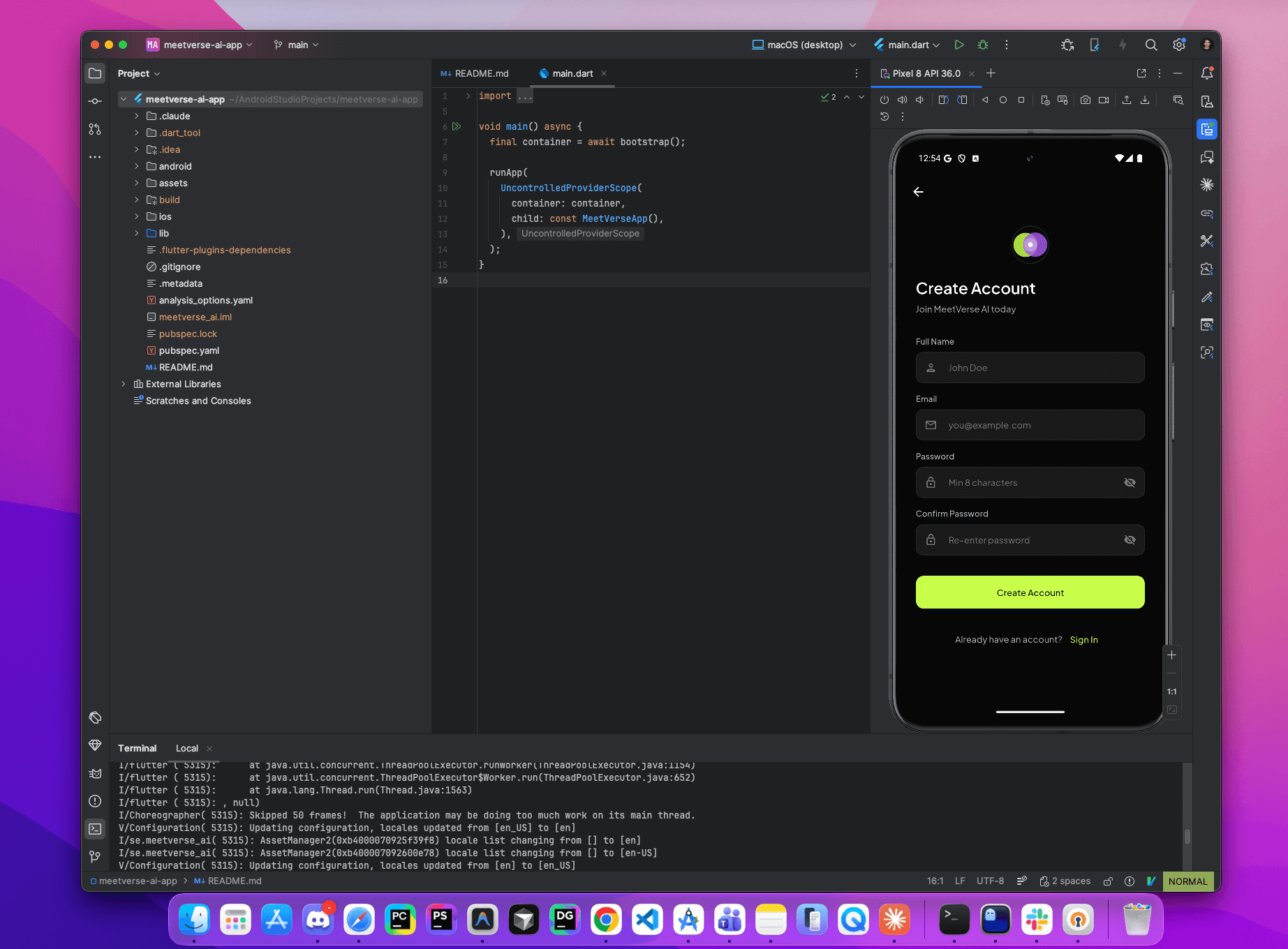The width and height of the screenshot is (1288, 949).
Task: Rotate the virtual device counterclockwise
Action: 944,100
